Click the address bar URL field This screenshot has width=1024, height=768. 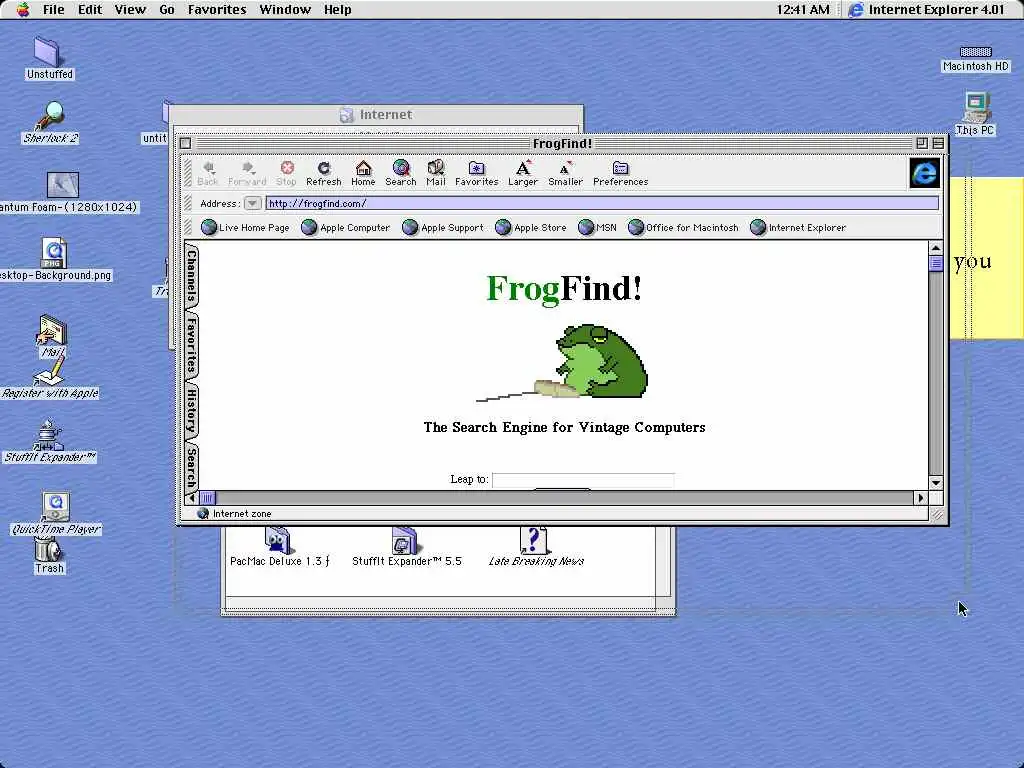click(601, 203)
